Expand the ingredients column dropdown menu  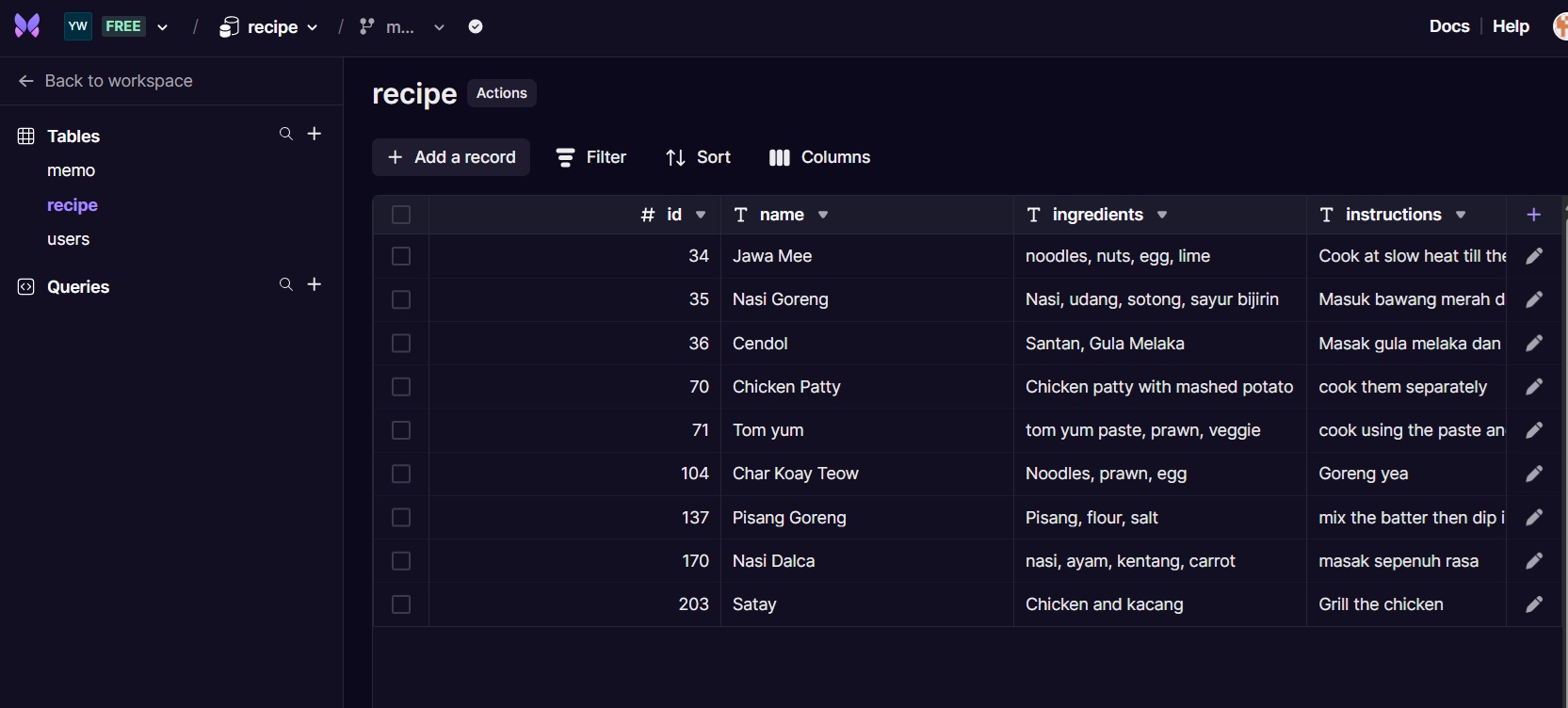[1162, 215]
